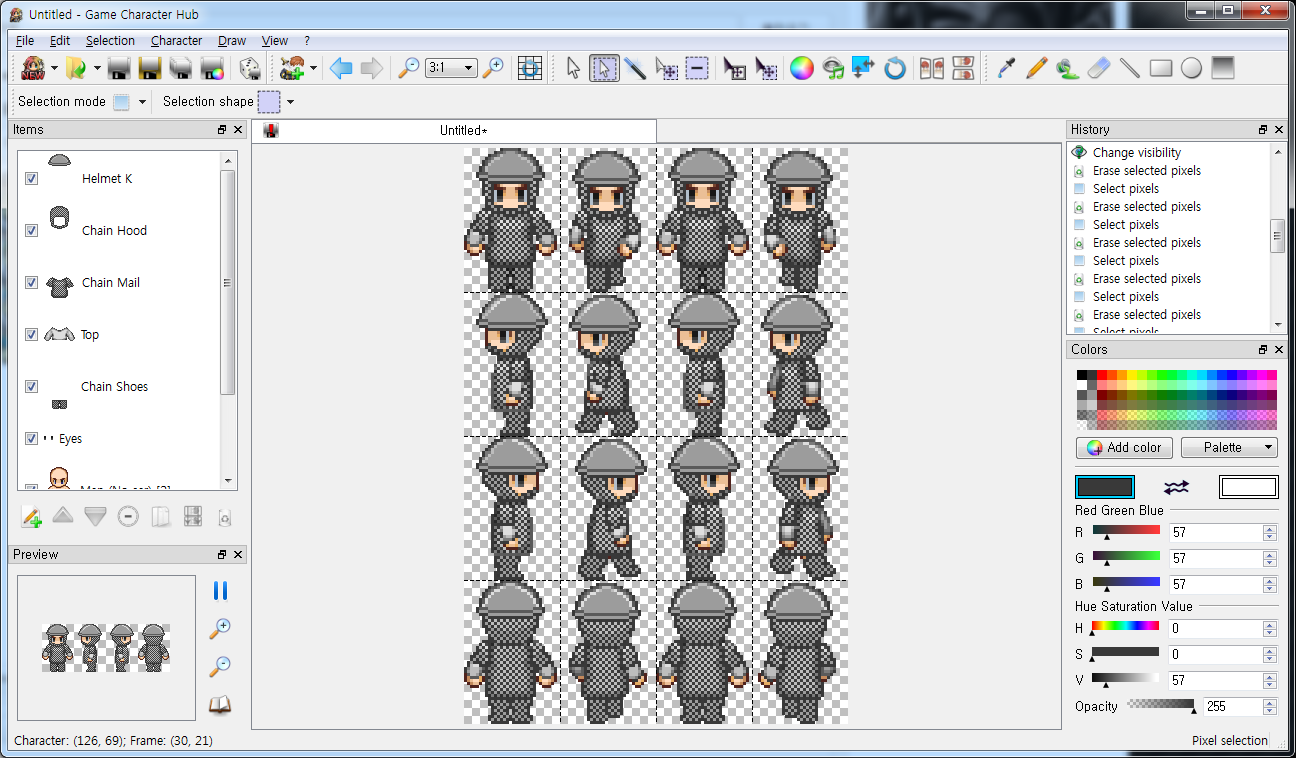
Task: Expand the add item dropdown arrow
Action: coord(314,68)
